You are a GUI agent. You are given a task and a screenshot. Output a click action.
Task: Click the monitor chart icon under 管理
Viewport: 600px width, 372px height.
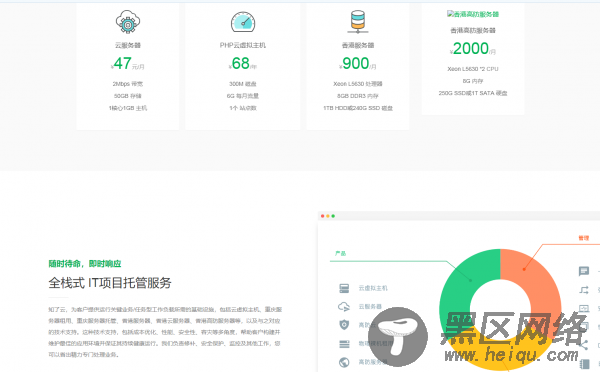point(584,308)
